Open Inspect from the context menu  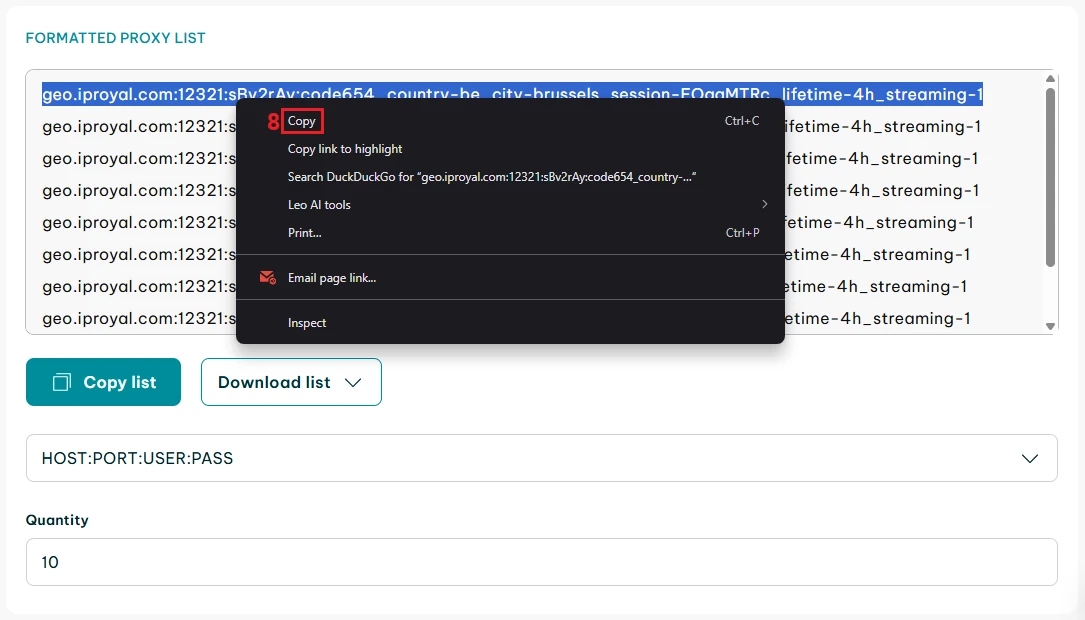point(307,323)
